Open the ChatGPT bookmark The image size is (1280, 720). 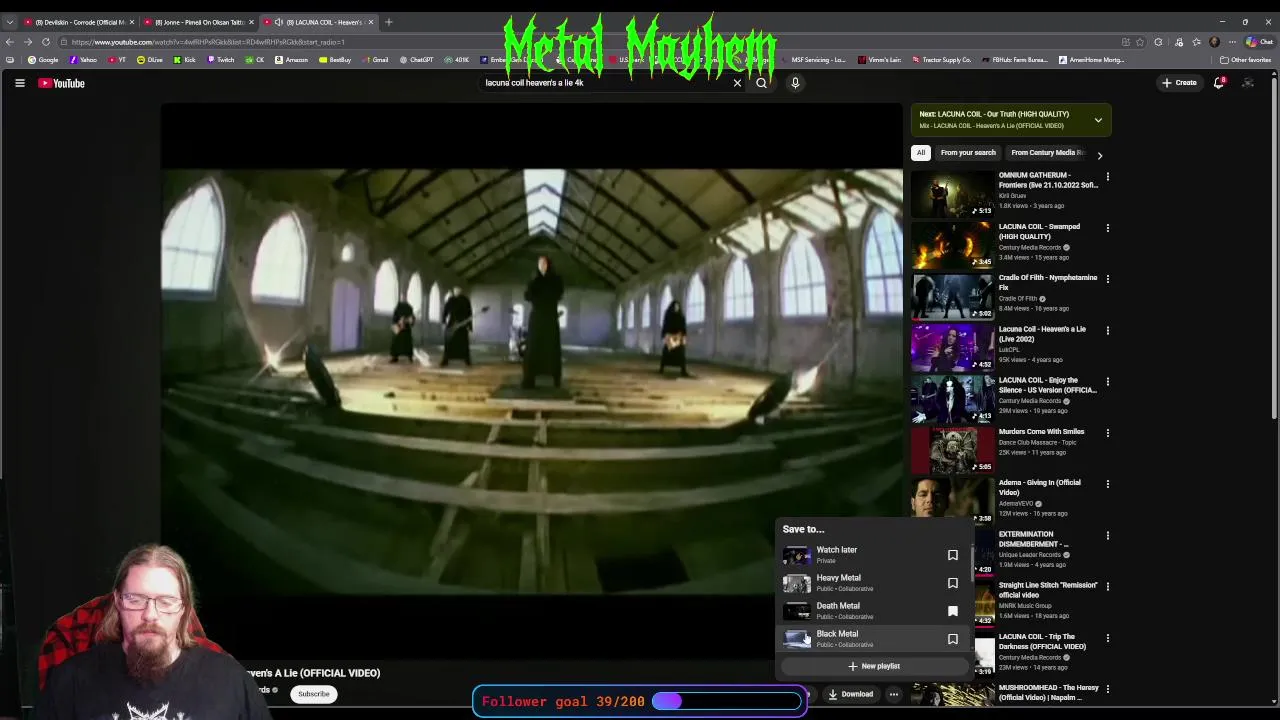(x=416, y=60)
